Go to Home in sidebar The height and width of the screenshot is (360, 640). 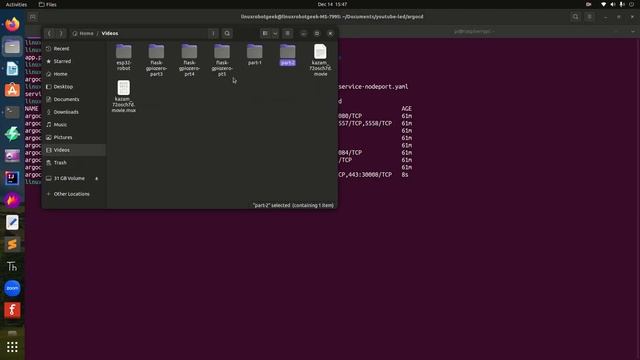74,74
